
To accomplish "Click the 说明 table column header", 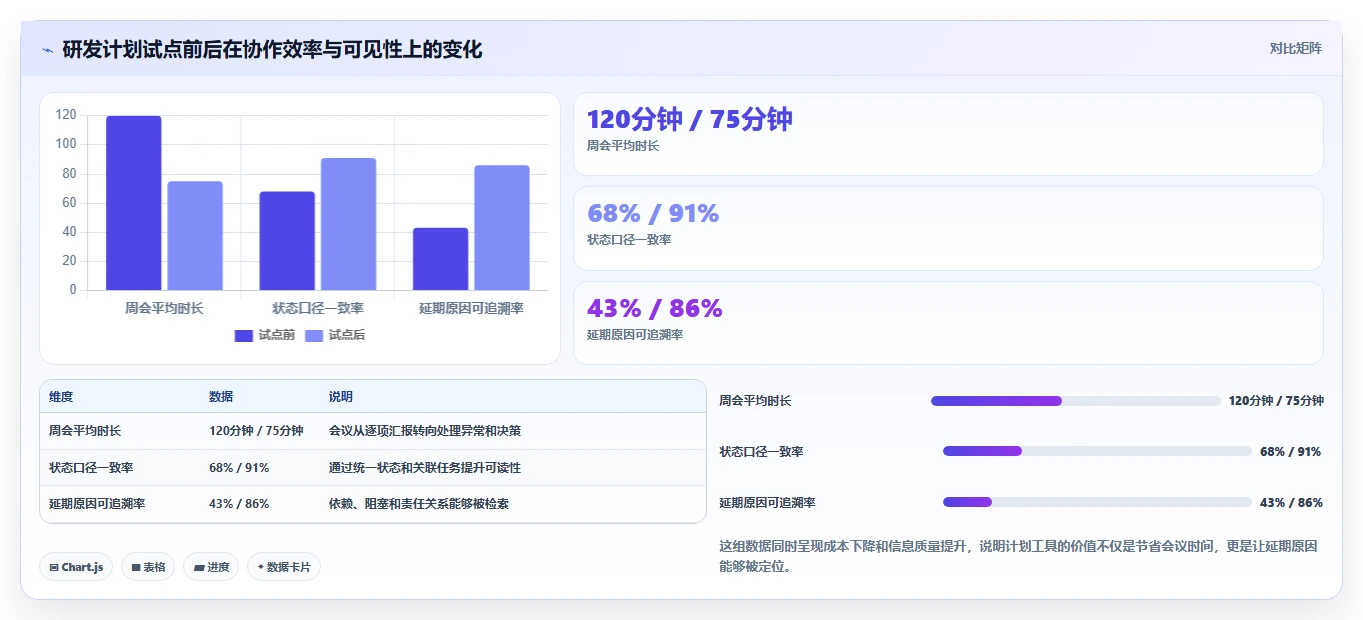I will [x=341, y=397].
